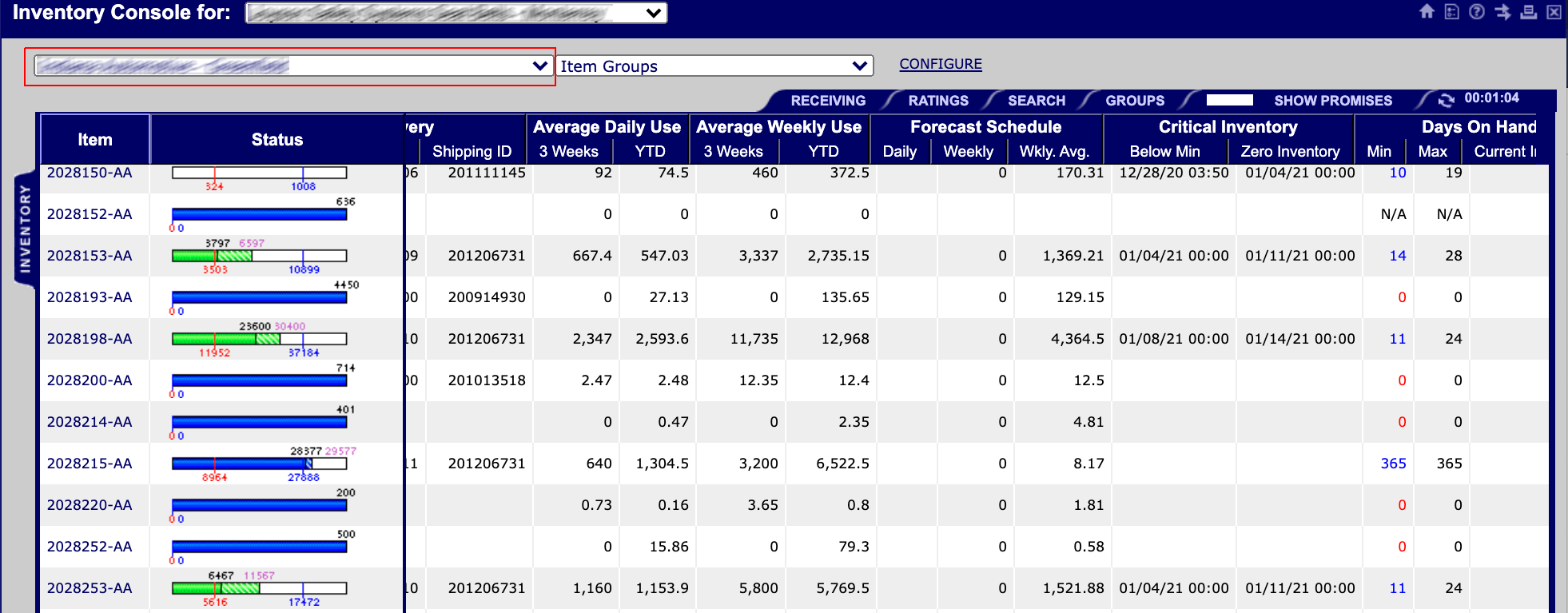Select the refresh timer 00:01:04

pos(1491,98)
